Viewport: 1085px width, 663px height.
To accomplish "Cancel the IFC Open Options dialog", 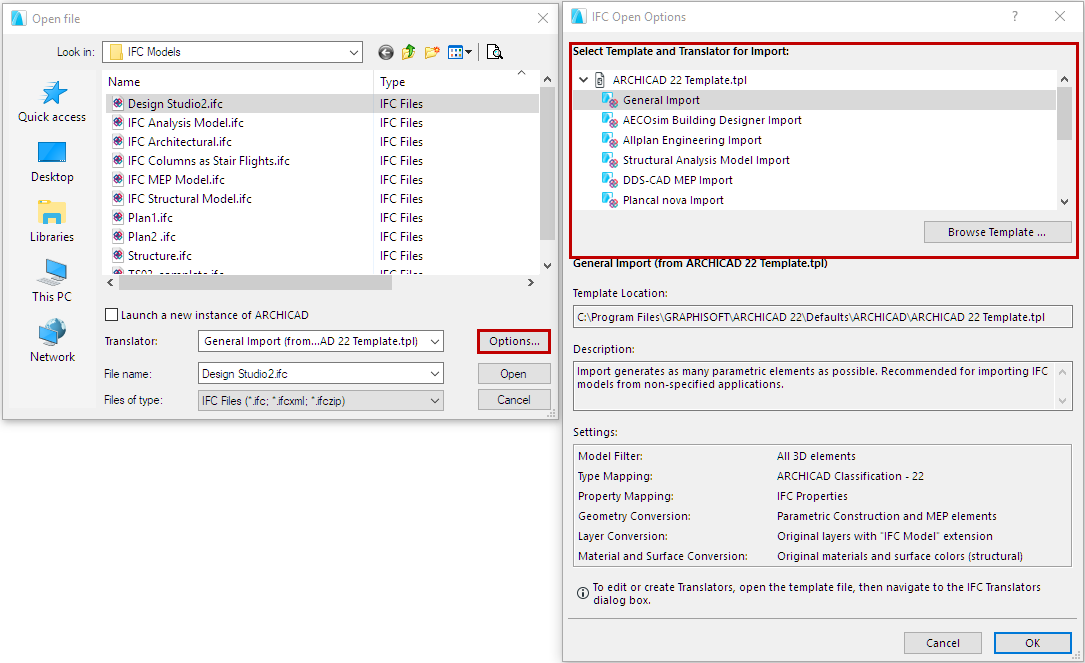I will tap(942, 643).
